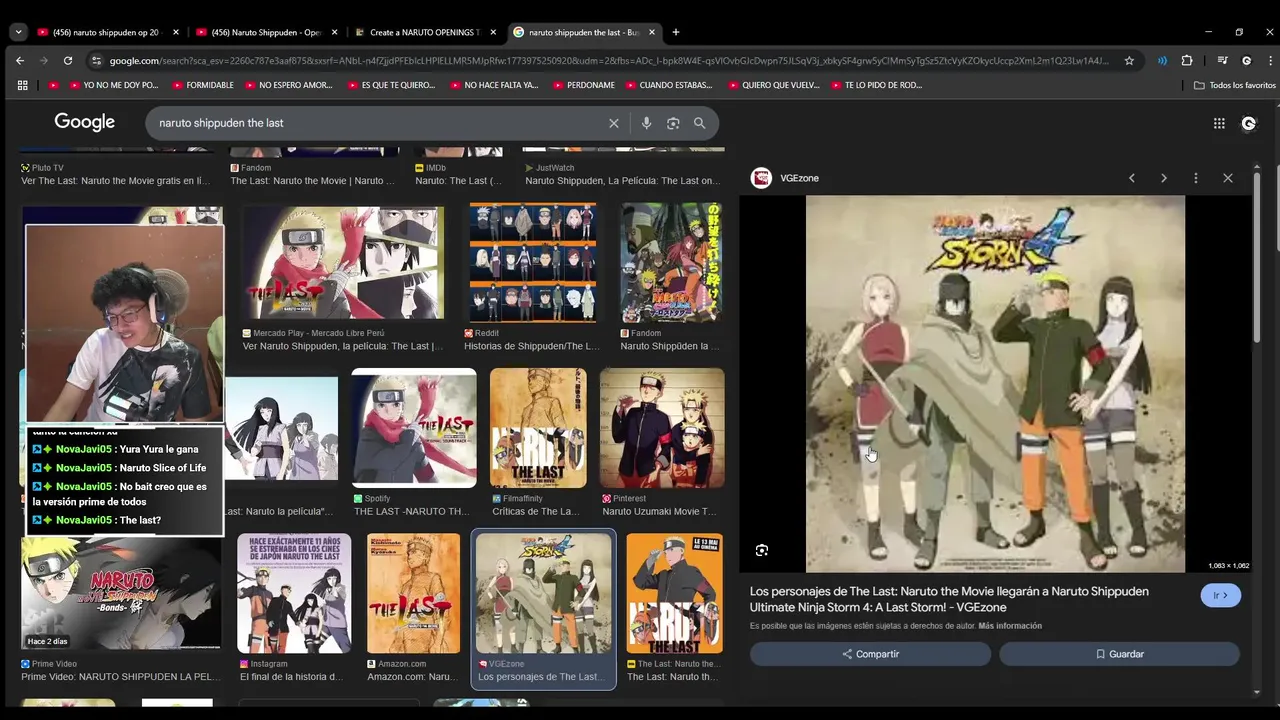Open preview panel three-dot options menu
The height and width of the screenshot is (720, 1280).
pyautogui.click(x=1196, y=178)
